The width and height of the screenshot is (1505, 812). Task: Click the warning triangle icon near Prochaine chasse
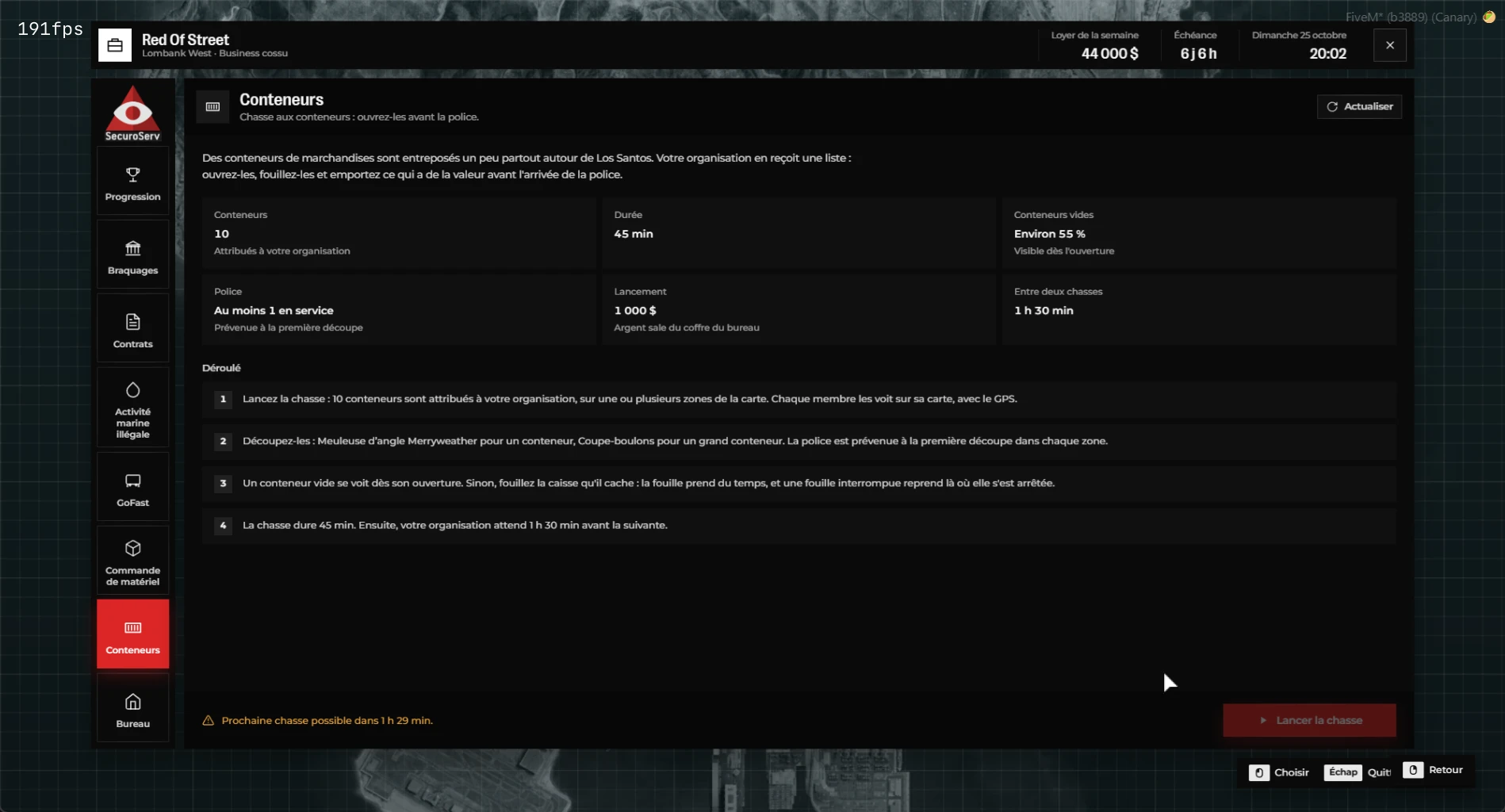click(208, 720)
